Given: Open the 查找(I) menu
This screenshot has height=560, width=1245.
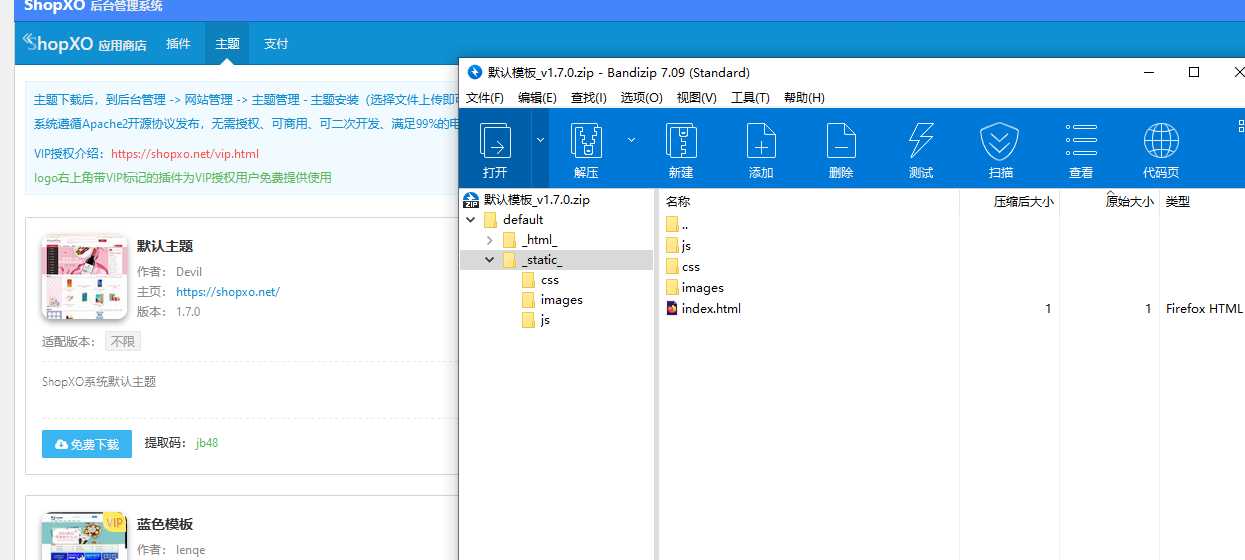Looking at the screenshot, I should (x=589, y=98).
